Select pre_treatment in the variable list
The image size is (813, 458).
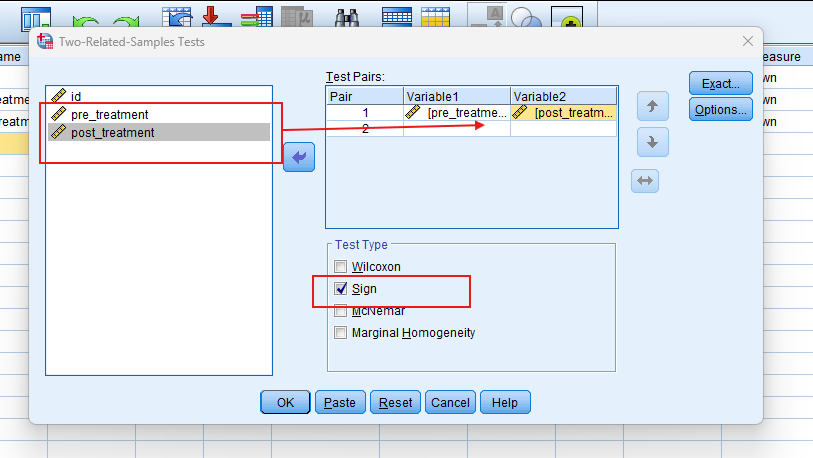109,115
